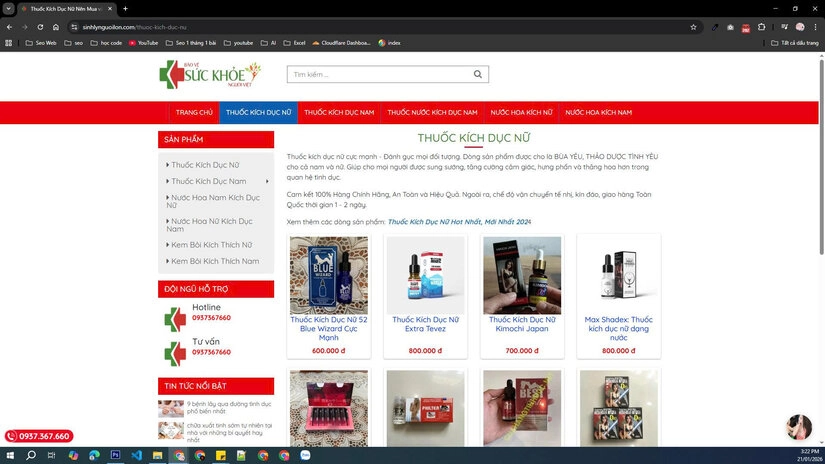The width and height of the screenshot is (825, 464).
Task: Open Cloudflare Dashboard bookmark
Action: pos(341,43)
